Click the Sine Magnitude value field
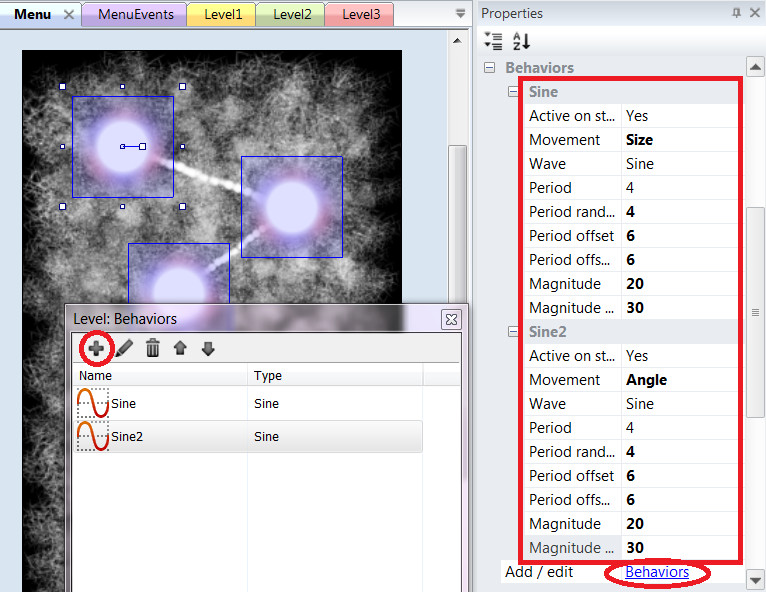The width and height of the screenshot is (766, 592). click(680, 284)
